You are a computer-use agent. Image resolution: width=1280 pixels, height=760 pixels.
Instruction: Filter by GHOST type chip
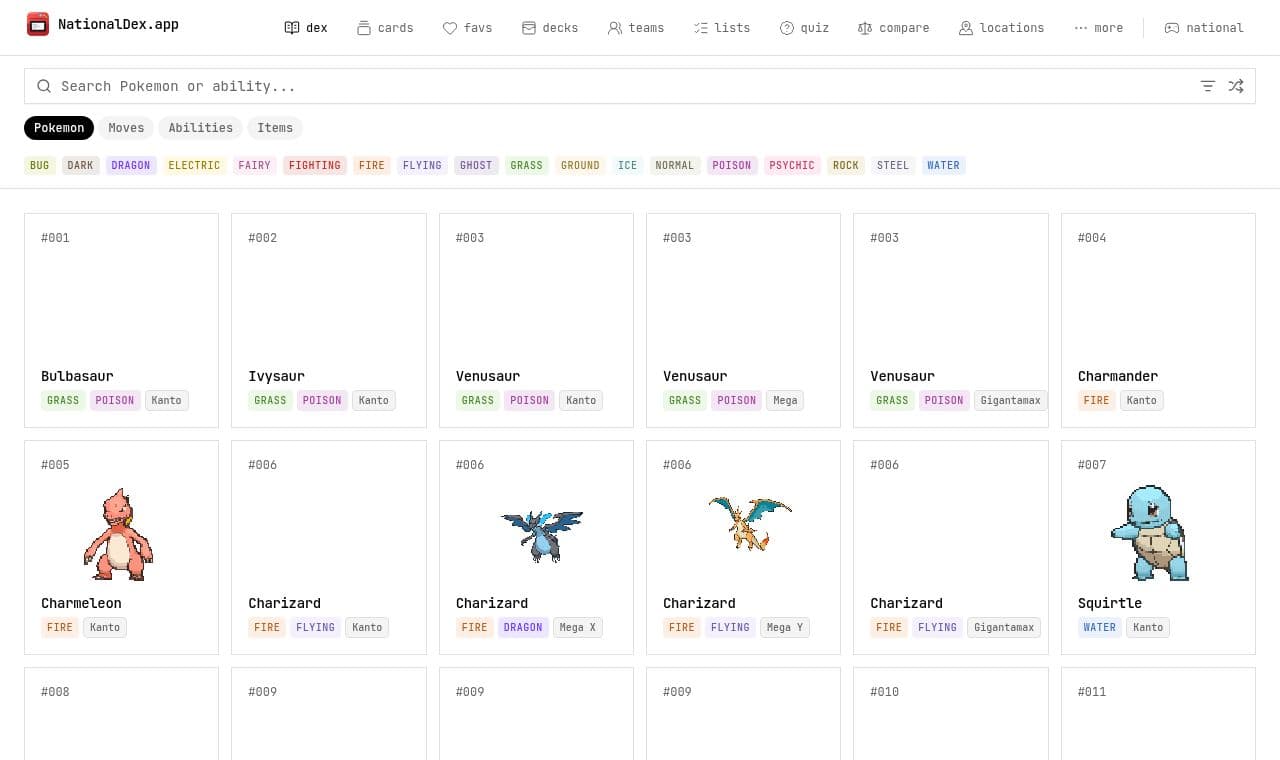tap(476, 166)
